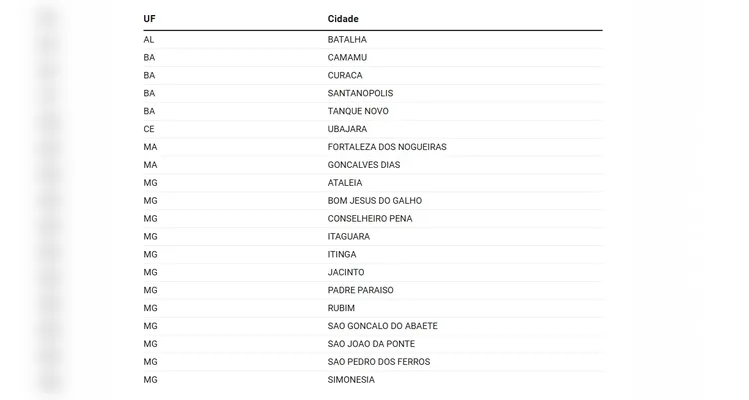Click the UF column header

point(149,19)
